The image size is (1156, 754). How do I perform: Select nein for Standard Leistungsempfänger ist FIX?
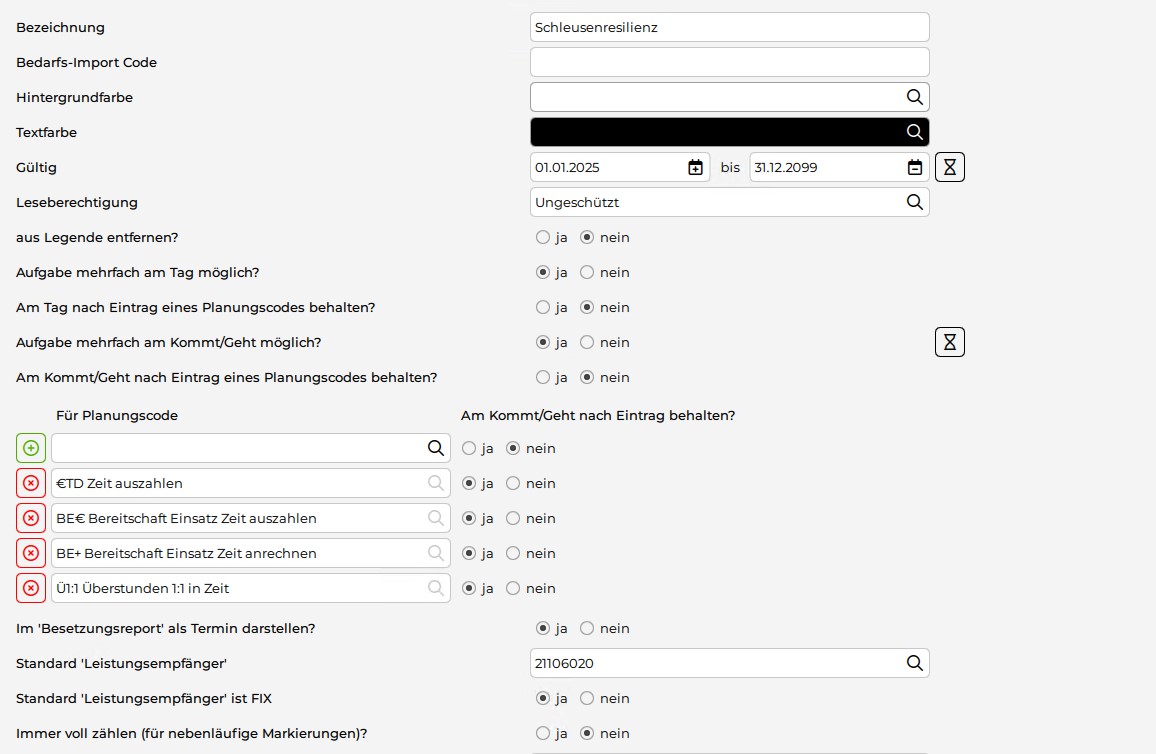click(x=587, y=698)
